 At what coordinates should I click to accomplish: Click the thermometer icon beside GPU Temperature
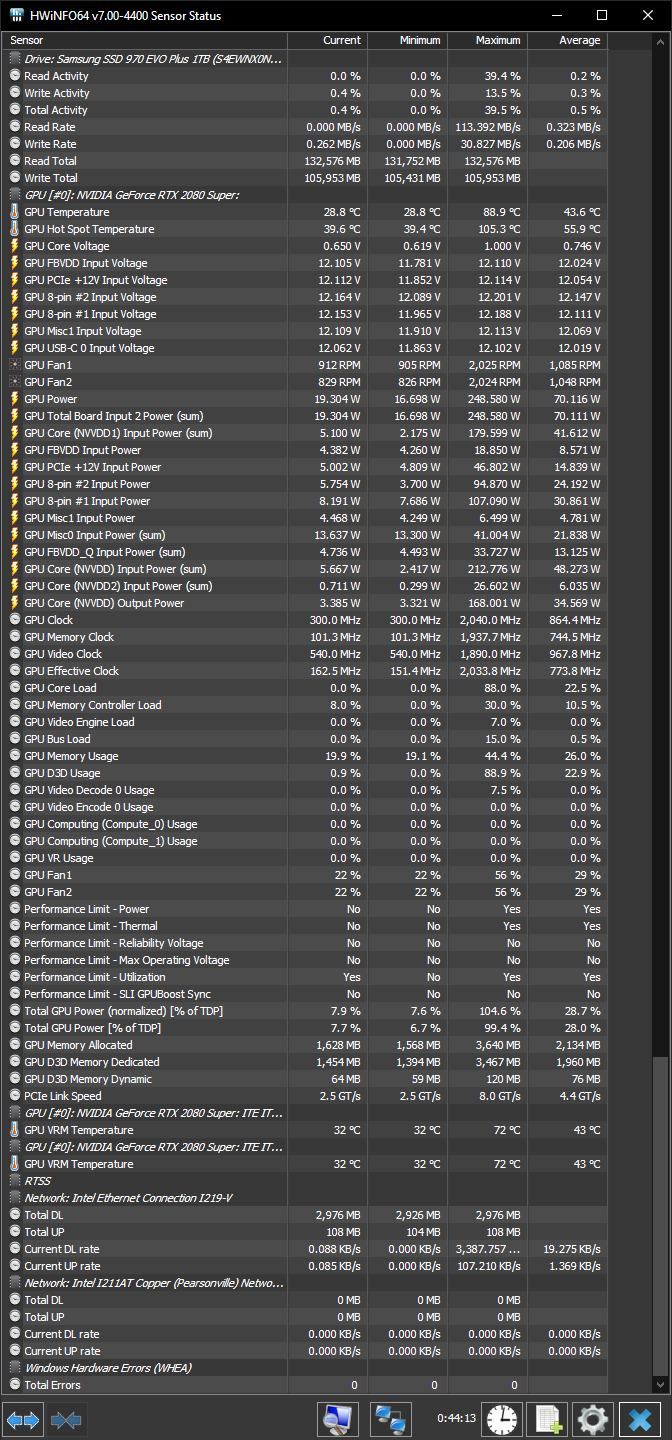tap(14, 212)
